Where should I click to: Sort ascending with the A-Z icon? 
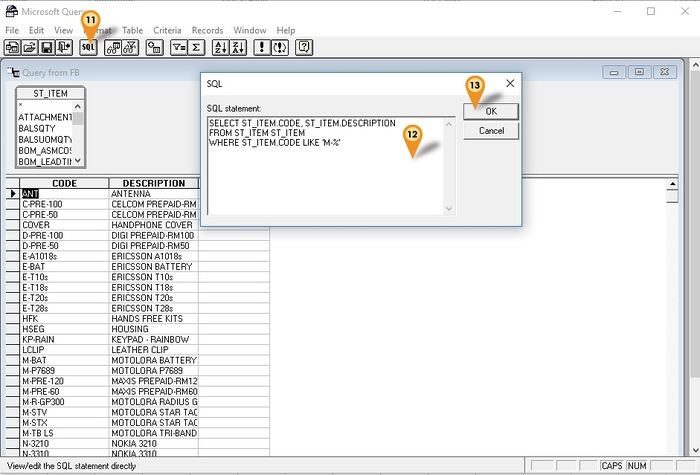(x=221, y=47)
